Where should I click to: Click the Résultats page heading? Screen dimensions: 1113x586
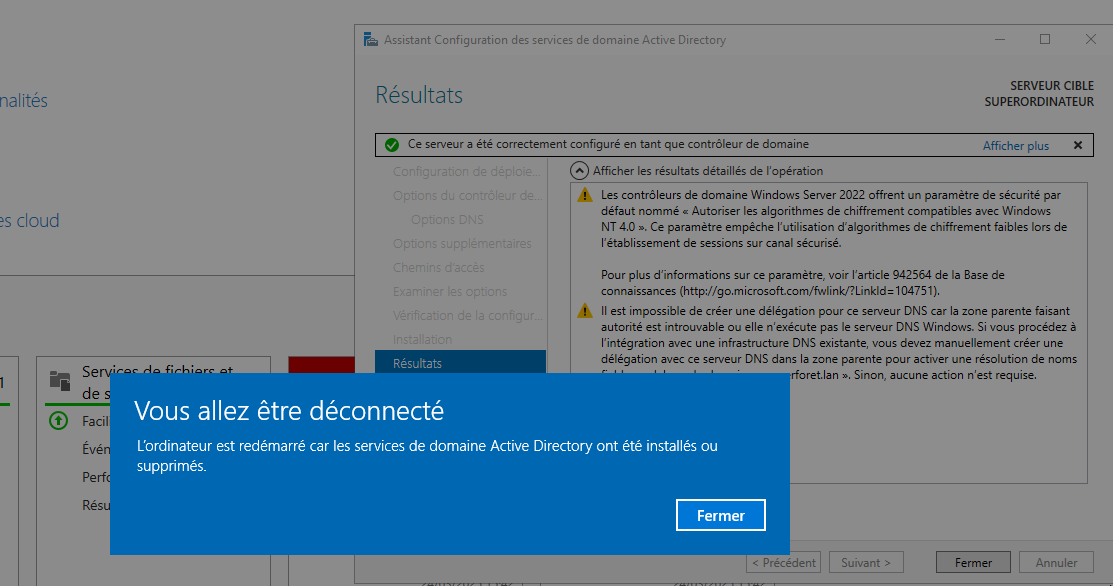(419, 95)
